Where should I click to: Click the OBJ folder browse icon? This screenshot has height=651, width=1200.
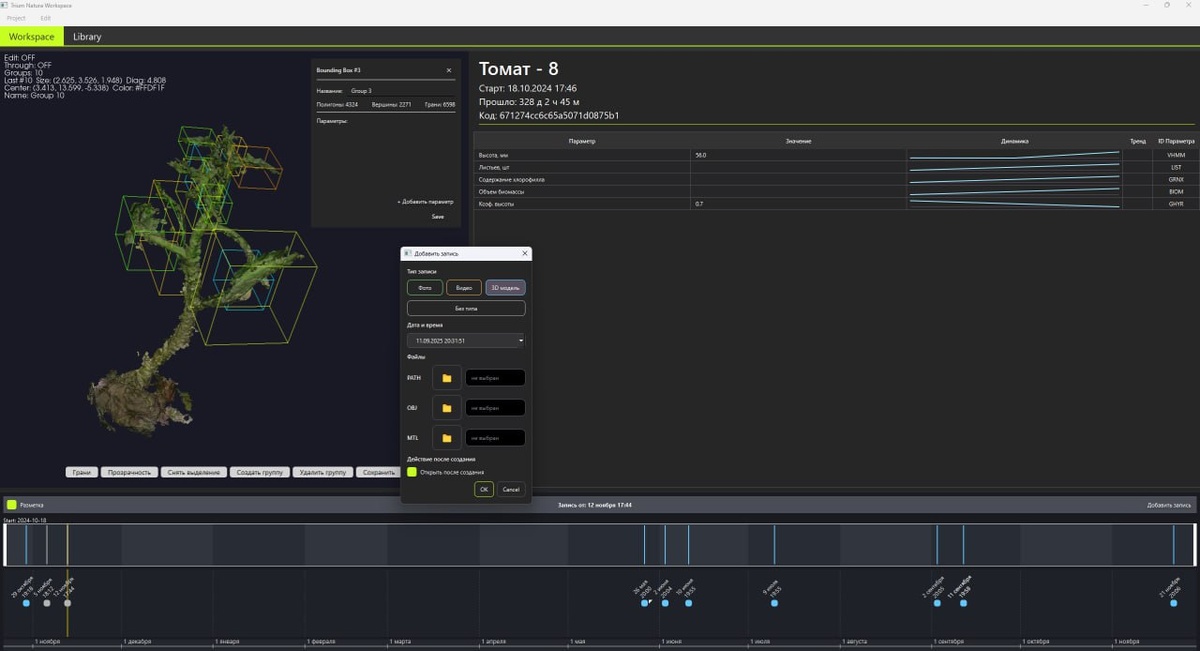447,408
